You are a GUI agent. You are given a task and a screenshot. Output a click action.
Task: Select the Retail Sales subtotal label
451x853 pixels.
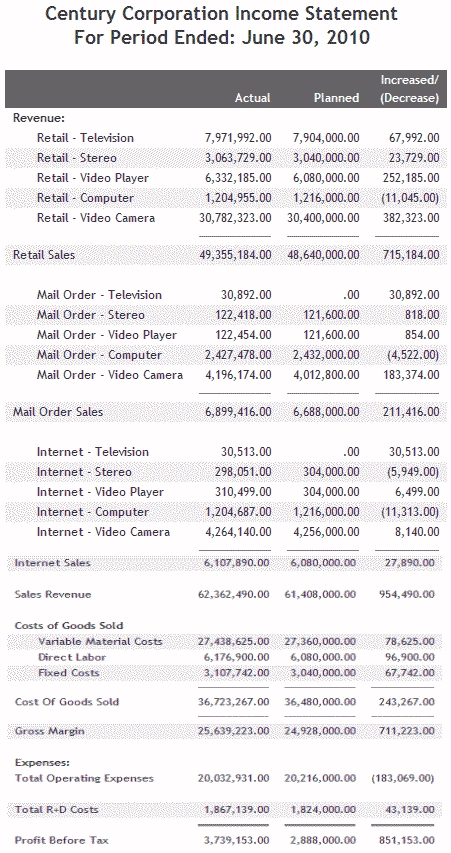click(44, 255)
